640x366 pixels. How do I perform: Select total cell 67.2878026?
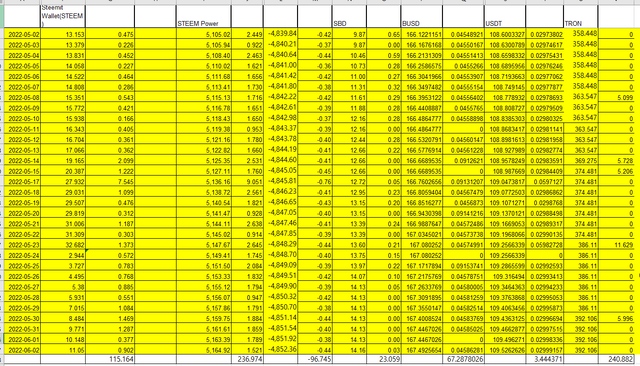point(463,359)
